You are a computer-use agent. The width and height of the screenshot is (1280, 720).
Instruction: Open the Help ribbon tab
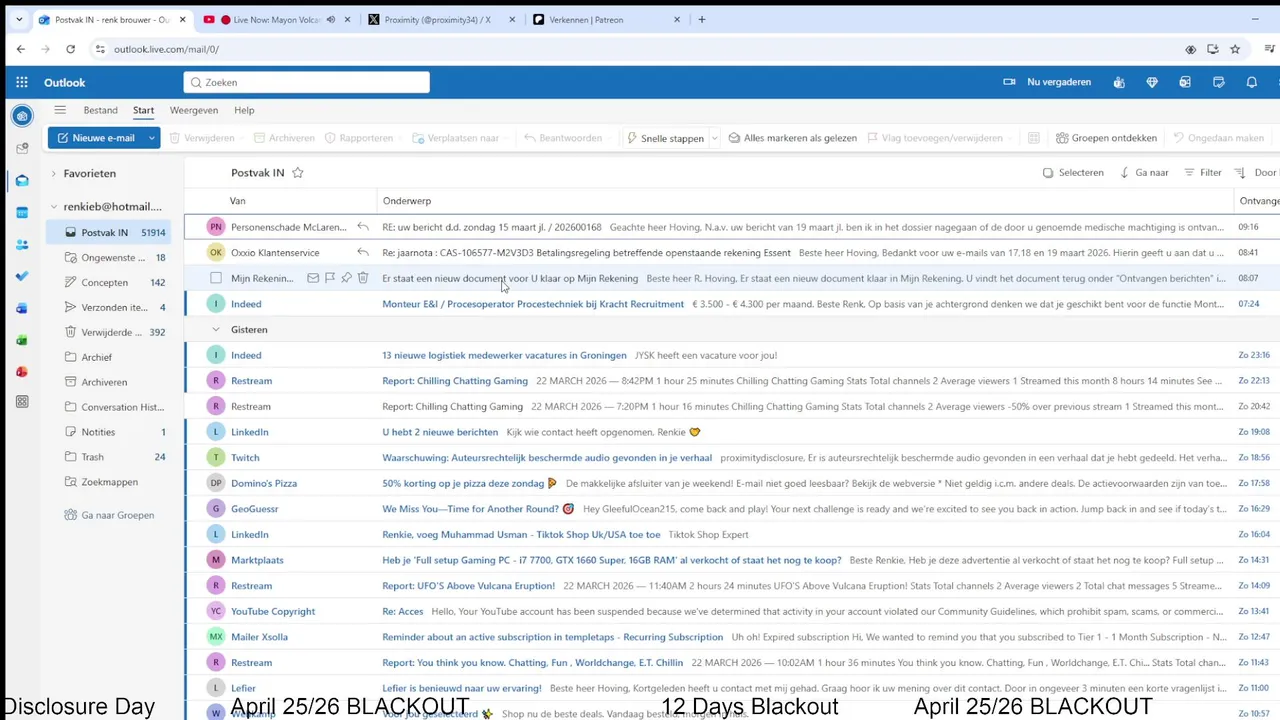pyautogui.click(x=244, y=110)
